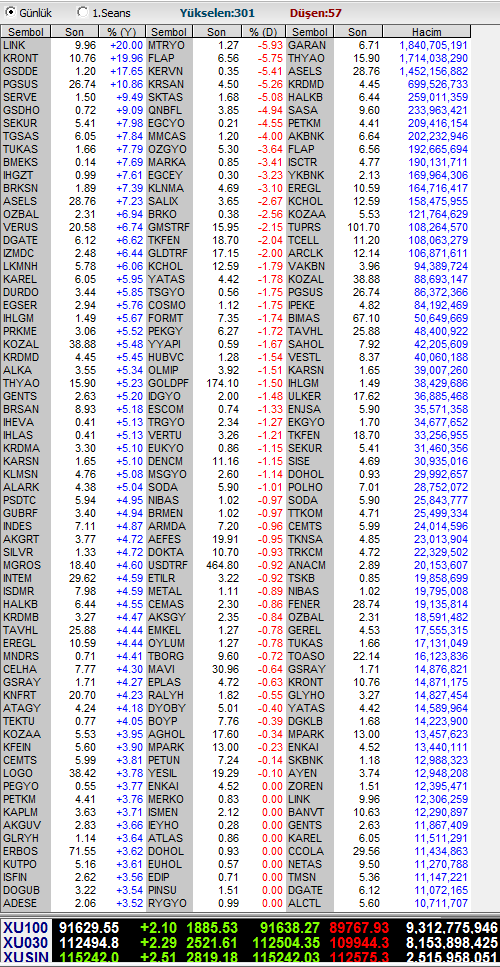
Task: Click the Düşen:57 counter
Action: [316, 13]
